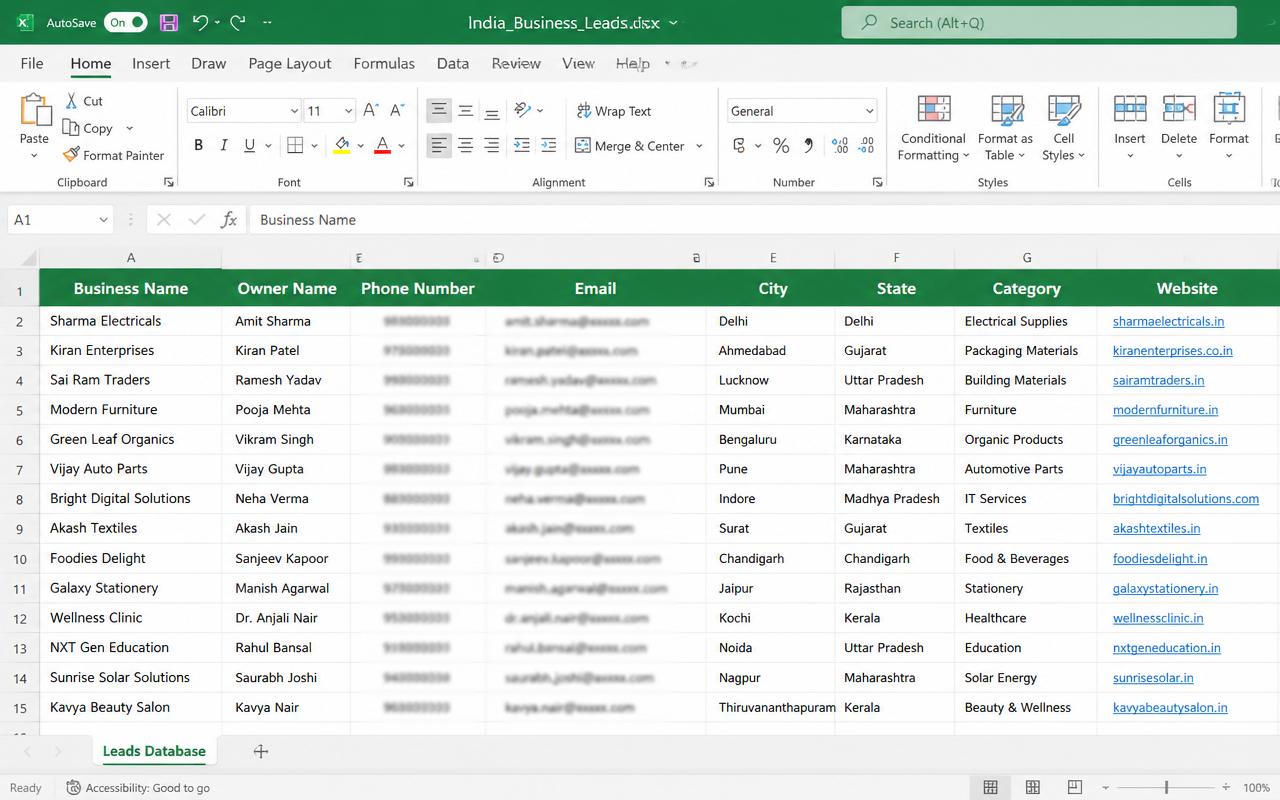Screen dimensions: 1280x800
Task: Add a new sheet with plus icon
Action: [x=261, y=751]
